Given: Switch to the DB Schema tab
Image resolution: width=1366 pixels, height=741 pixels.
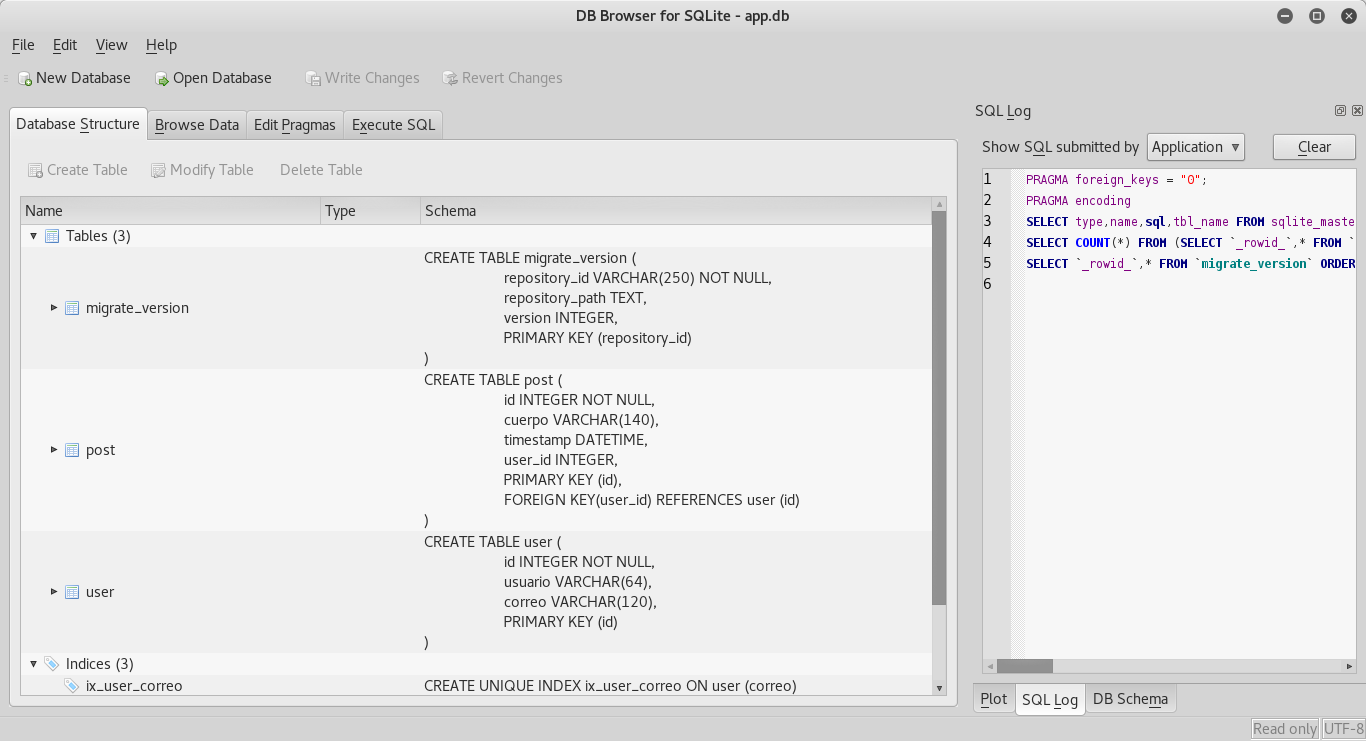Looking at the screenshot, I should [x=1130, y=699].
